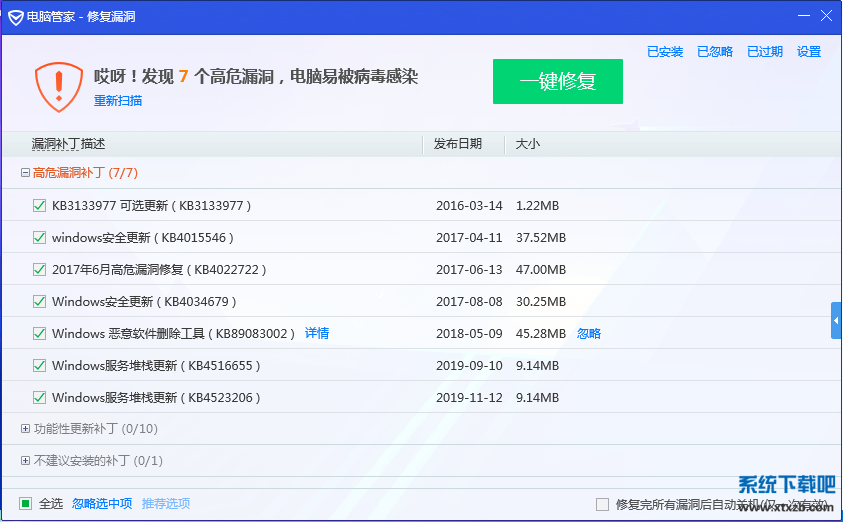Select the windows安全更新 (KB4015546) text
Viewport: 843px width, 522px height.
coord(143,238)
